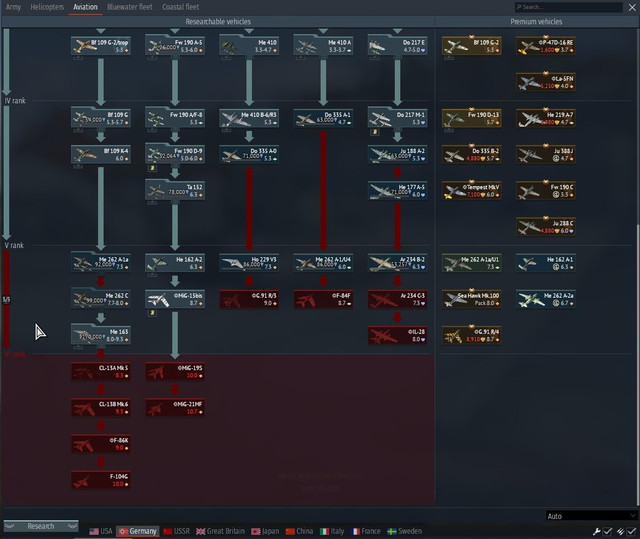
Task: Select premium He 219 A-7 card
Action: [x=546, y=118]
